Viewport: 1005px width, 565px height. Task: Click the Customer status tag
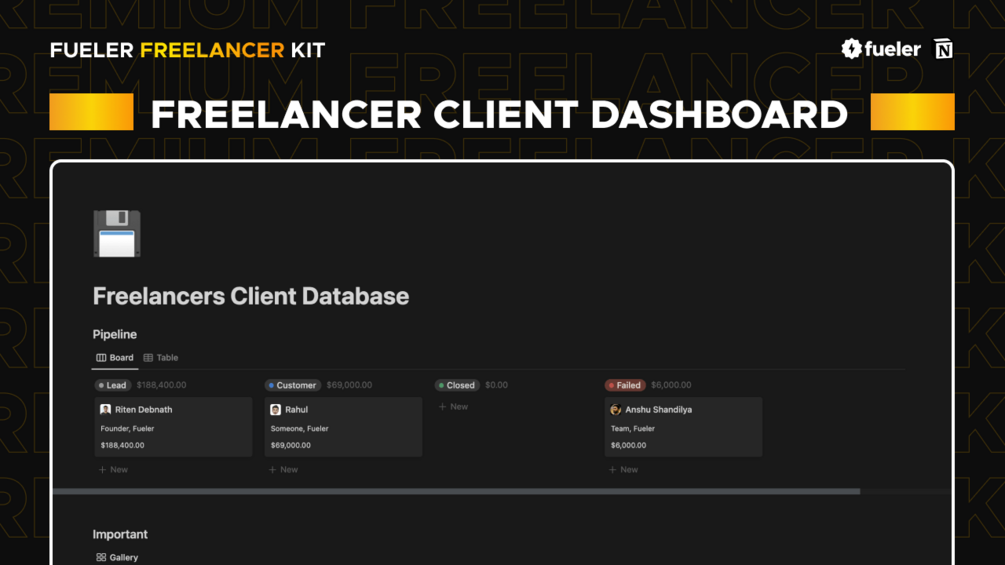click(x=293, y=385)
